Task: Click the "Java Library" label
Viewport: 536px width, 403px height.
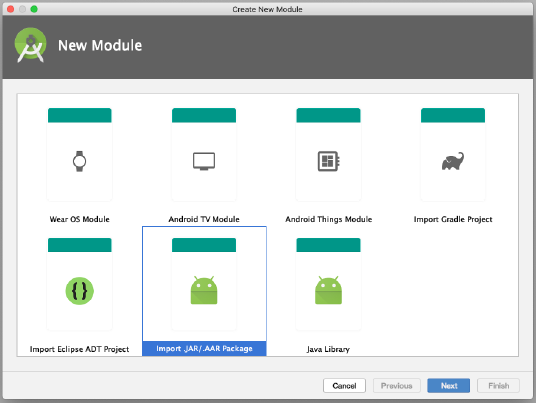Action: click(328, 349)
